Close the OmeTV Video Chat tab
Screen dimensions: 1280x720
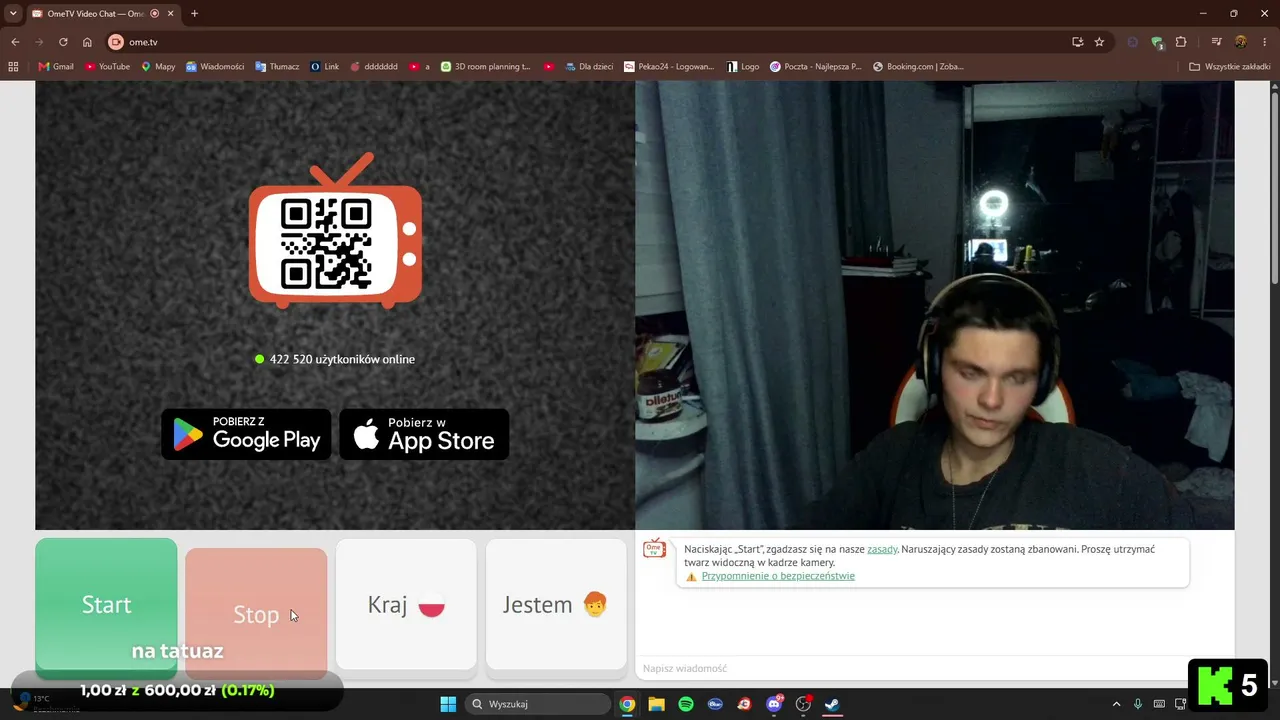click(x=169, y=13)
